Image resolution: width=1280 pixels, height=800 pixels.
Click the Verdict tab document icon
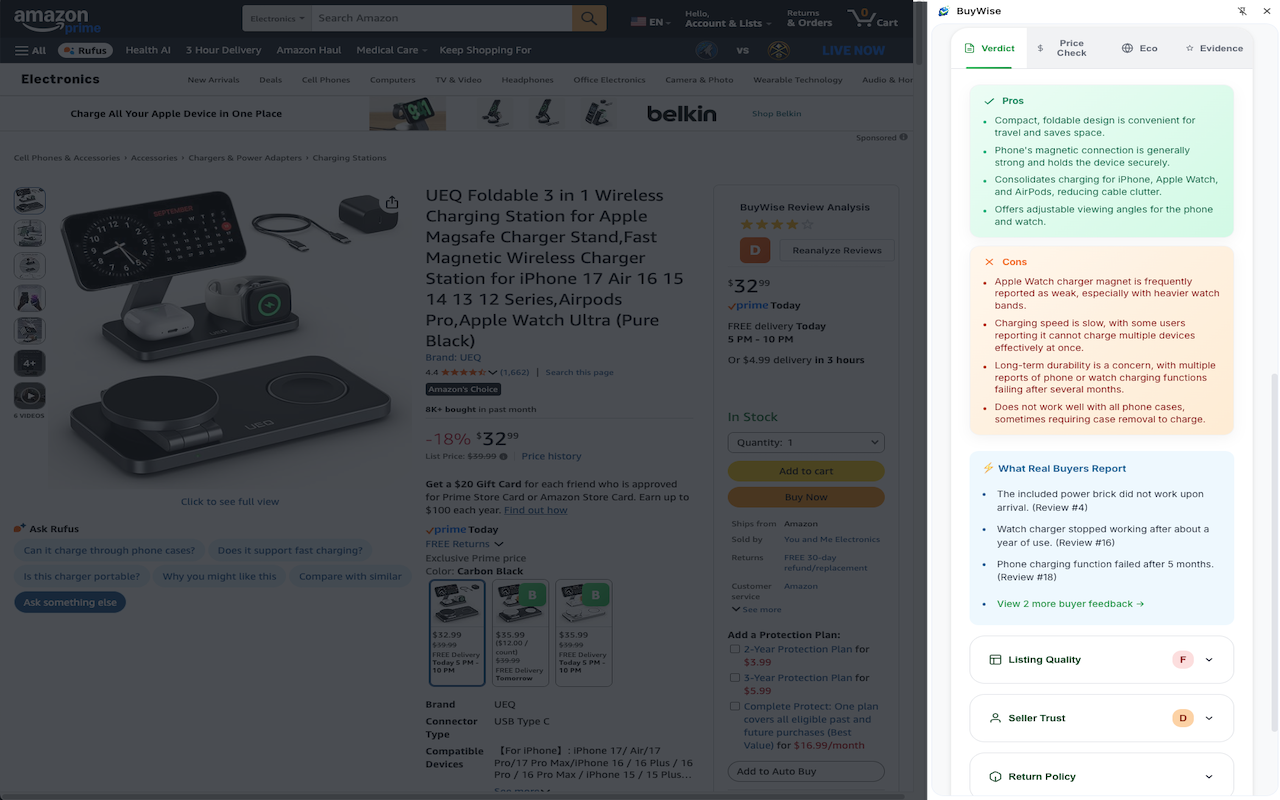coord(969,48)
